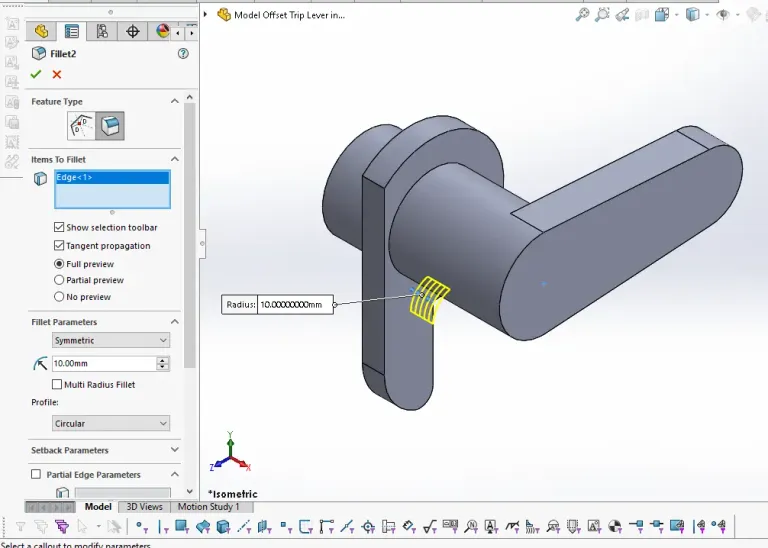Screen dimensions: 768x548
Task: Open the Circular profile dropdown
Action: pyautogui.click(x=111, y=424)
